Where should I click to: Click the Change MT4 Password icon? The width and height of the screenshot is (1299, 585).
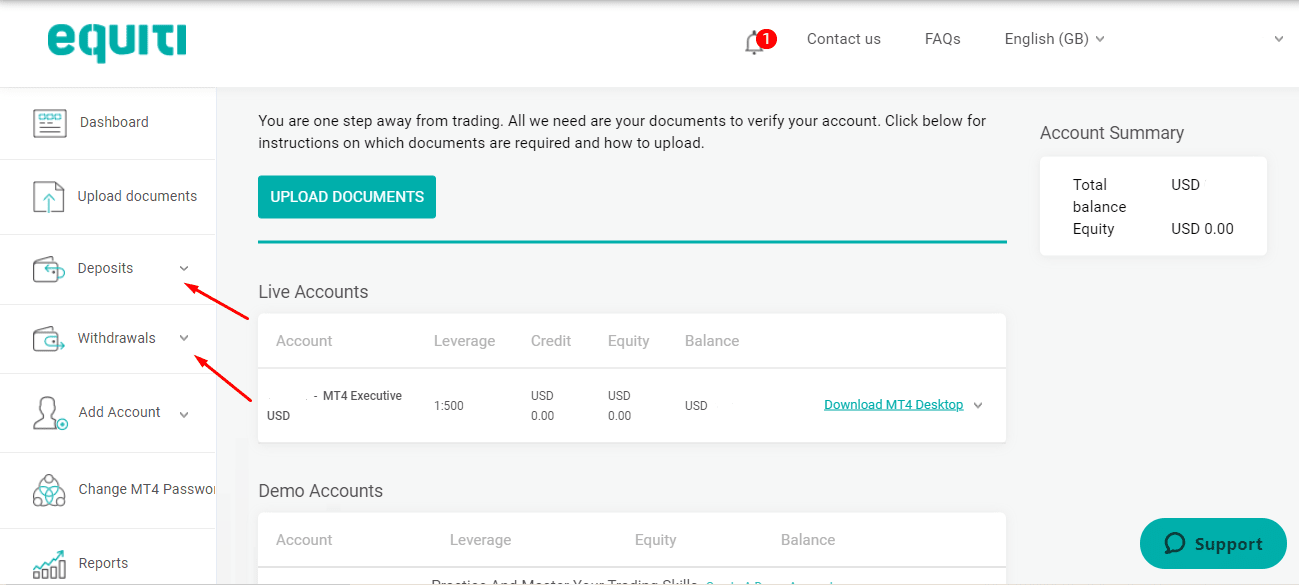pyautogui.click(x=49, y=490)
